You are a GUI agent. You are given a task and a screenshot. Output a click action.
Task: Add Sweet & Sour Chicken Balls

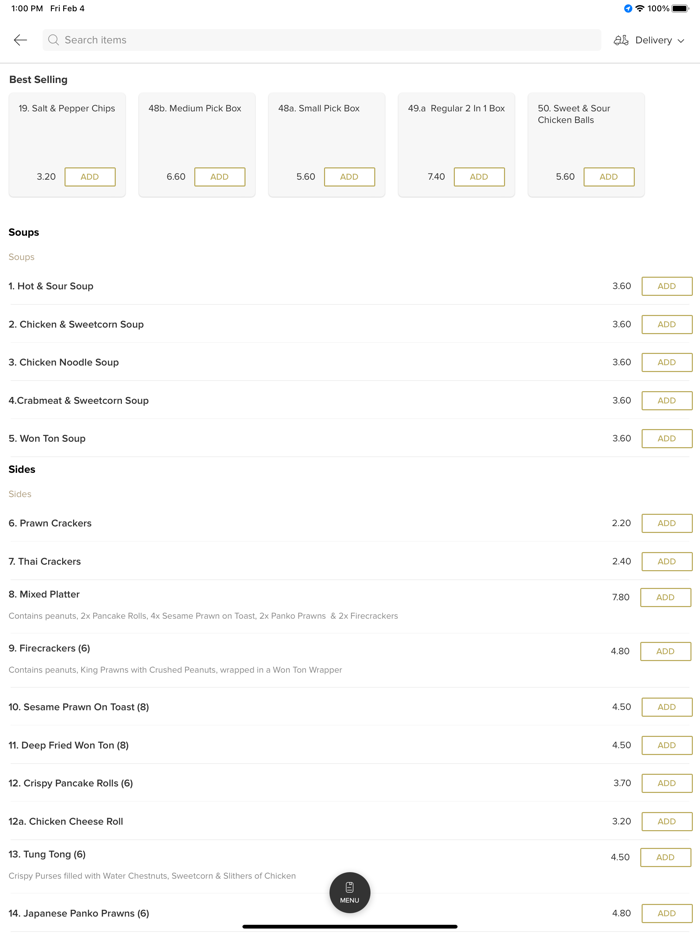608,177
